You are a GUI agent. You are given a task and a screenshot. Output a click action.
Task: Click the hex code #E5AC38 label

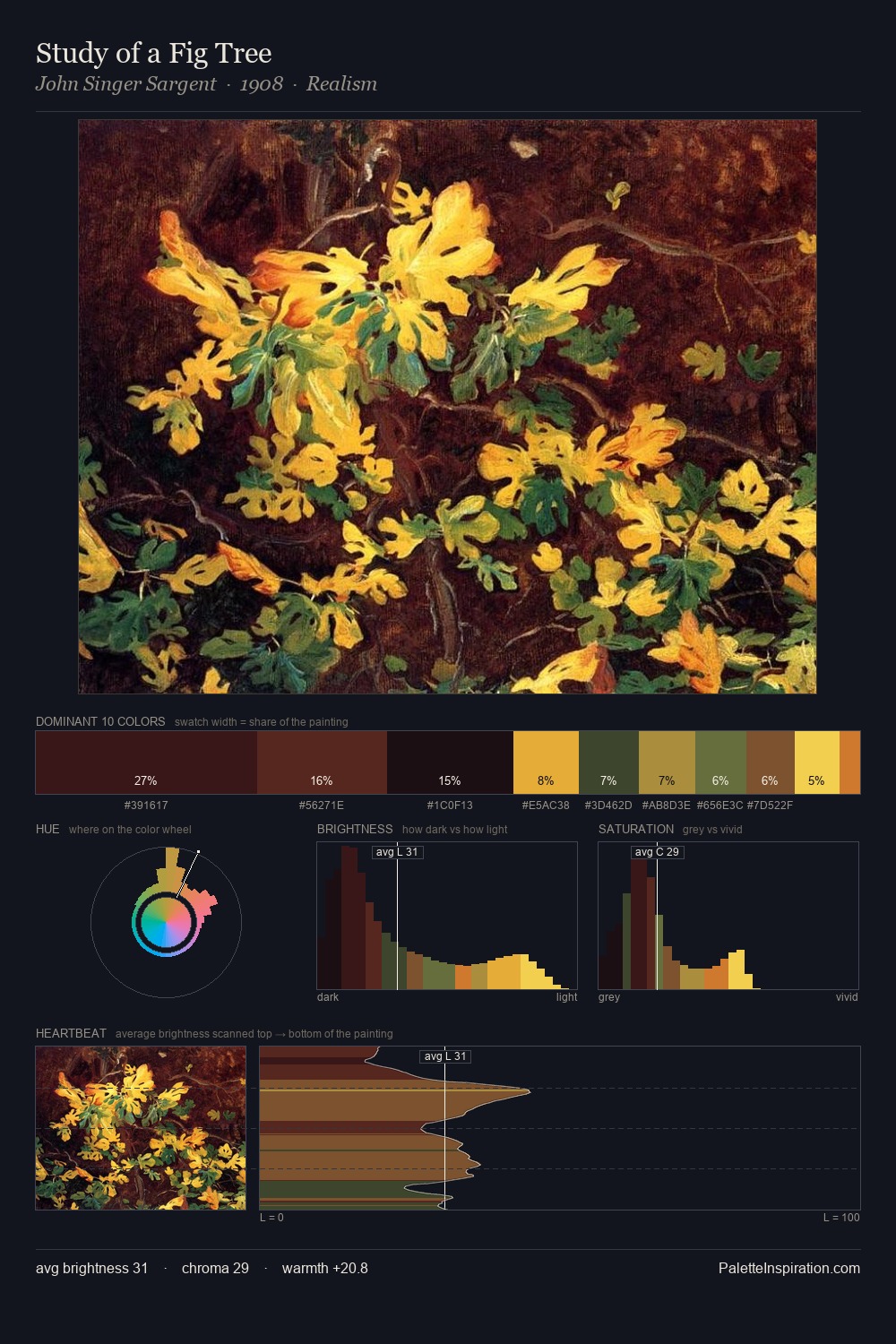[546, 805]
